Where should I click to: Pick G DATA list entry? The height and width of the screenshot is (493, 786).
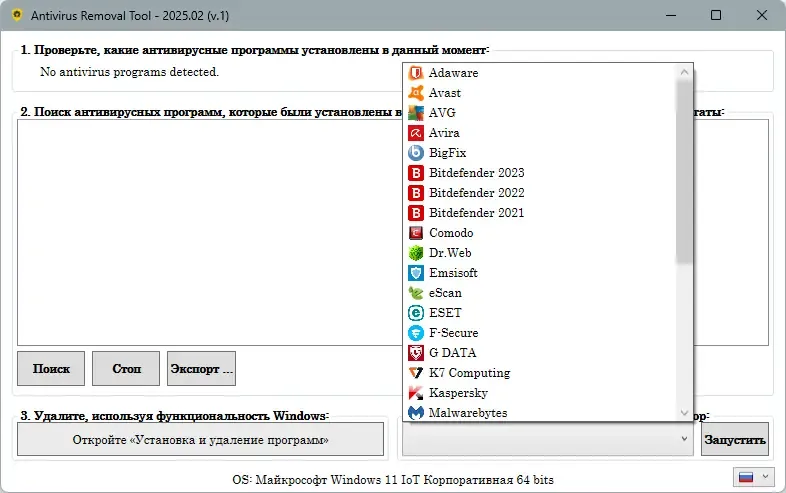[539, 353]
